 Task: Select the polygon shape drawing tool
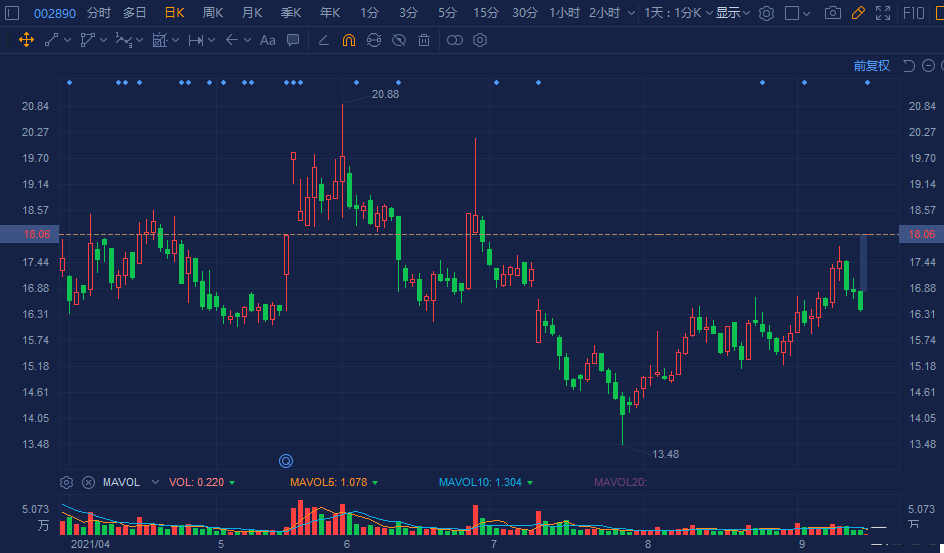point(88,40)
